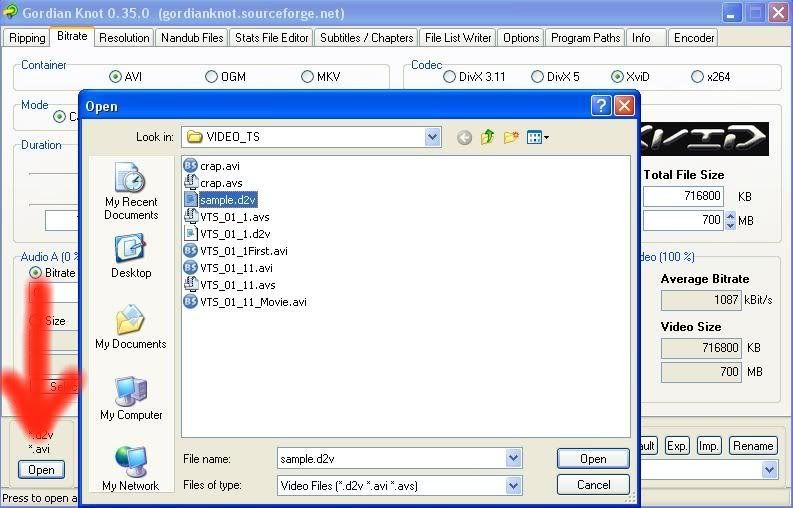Choose DivX 5 codec
Screen dimensions: 793x508
537,76
